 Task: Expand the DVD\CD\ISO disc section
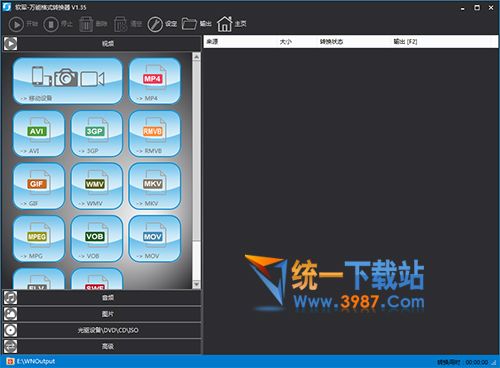pos(102,330)
